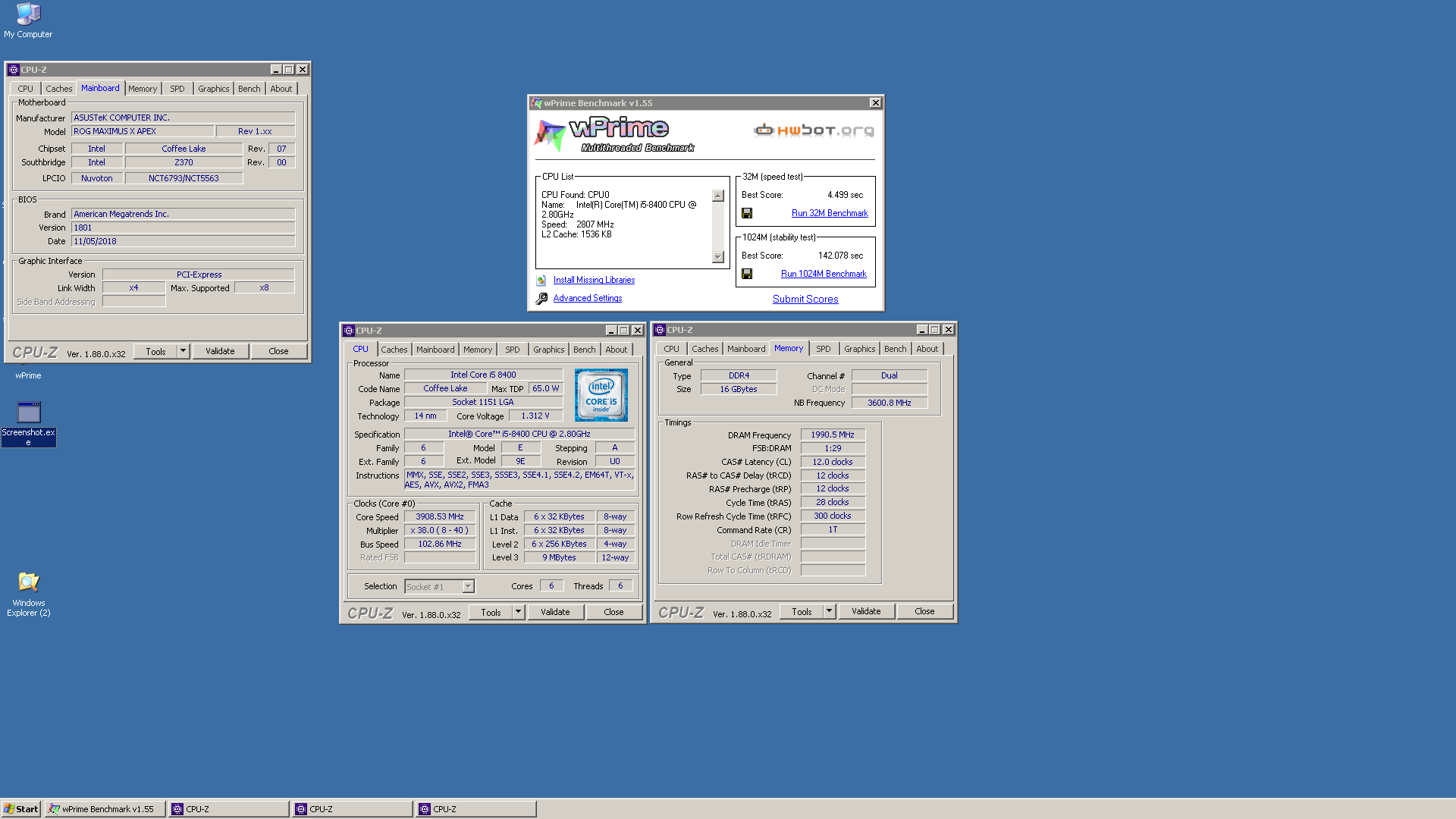Open Memory tab in Mainboard CPU-Z window
1456x819 pixels.
(143, 89)
